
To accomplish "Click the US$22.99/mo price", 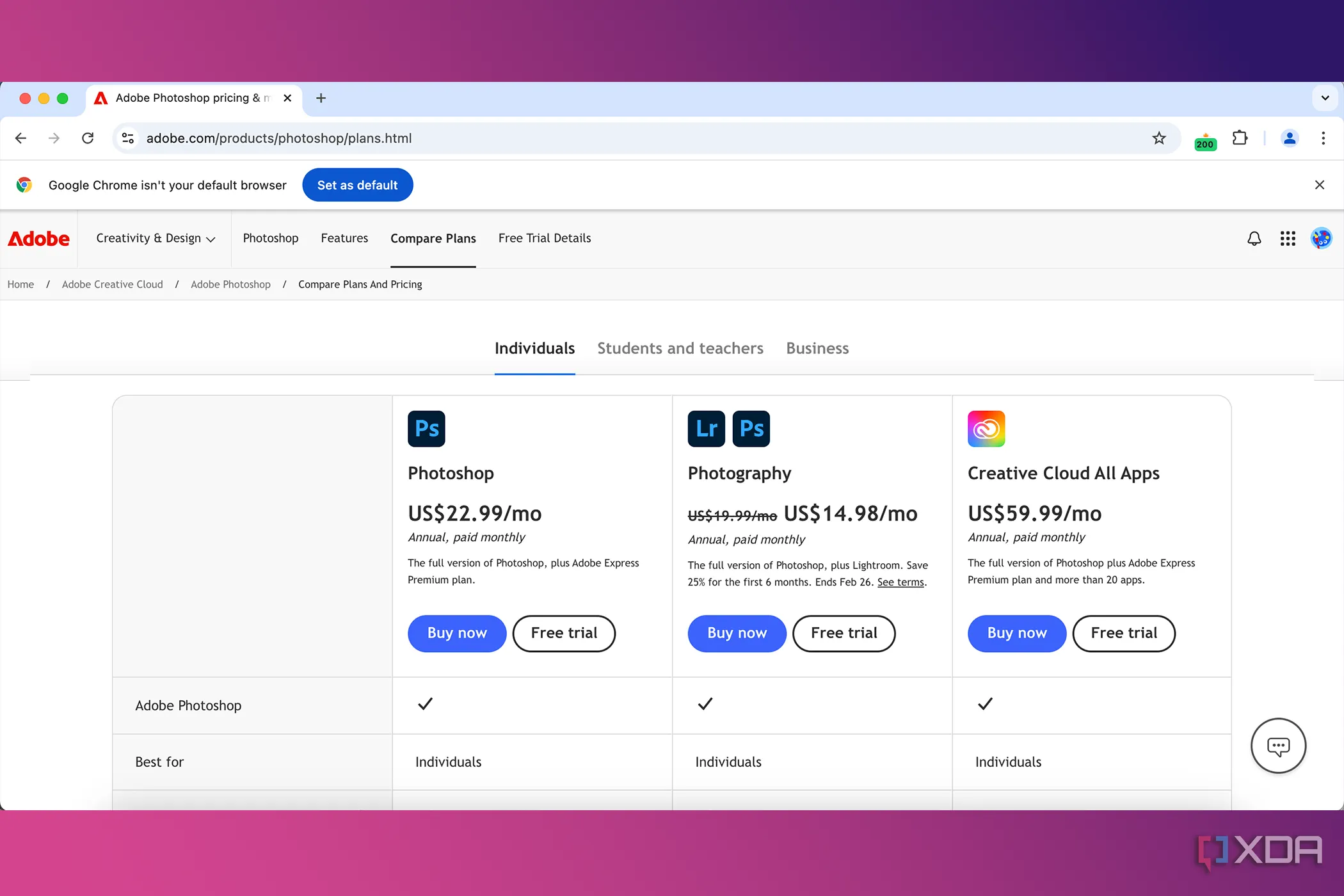I will [x=475, y=513].
